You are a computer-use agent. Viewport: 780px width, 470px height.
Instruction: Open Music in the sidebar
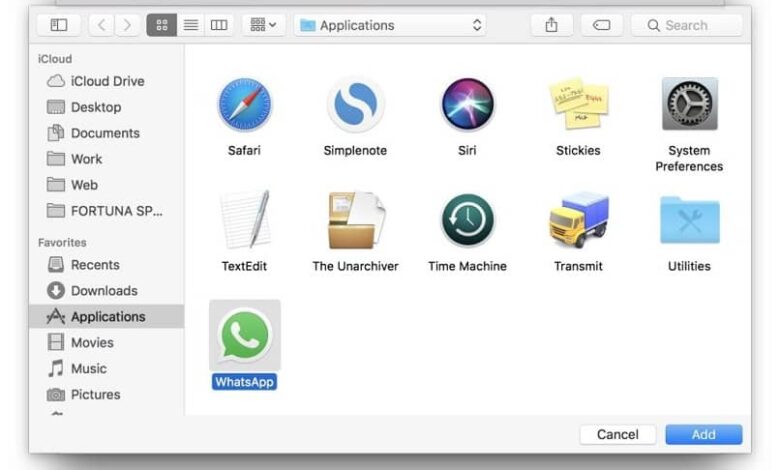click(x=107, y=369)
